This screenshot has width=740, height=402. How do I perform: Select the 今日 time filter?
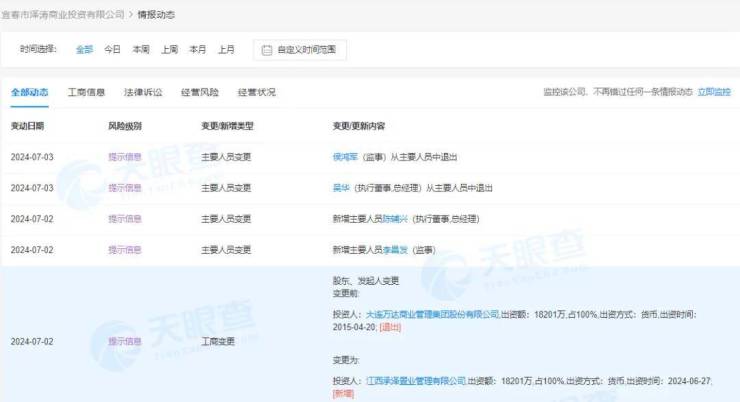click(112, 49)
